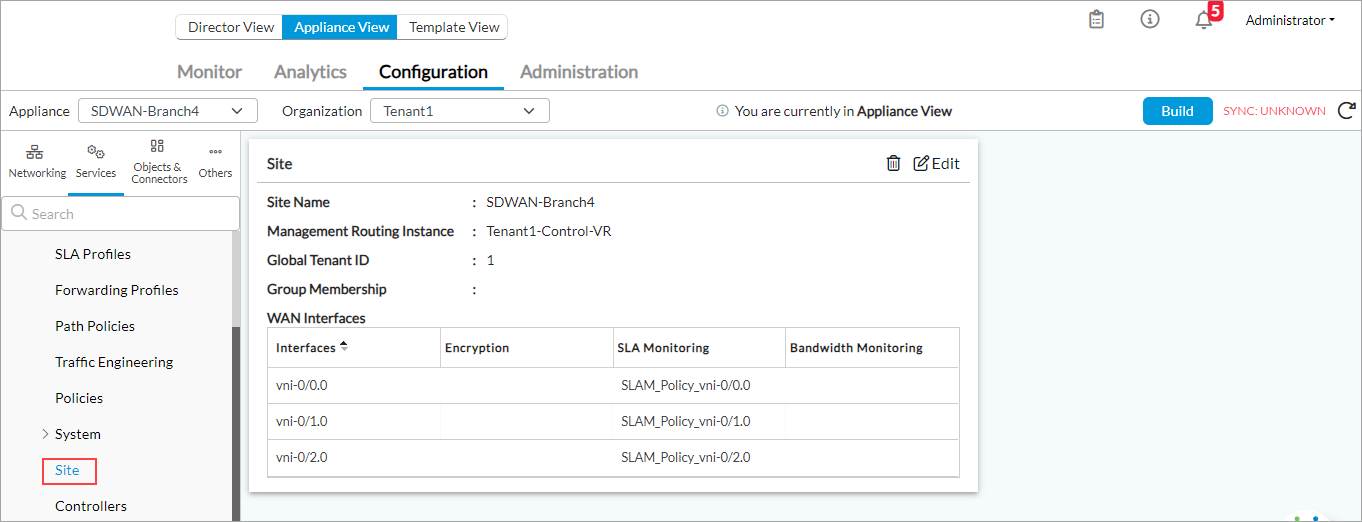Click Edit in the Site panel
Viewport: 1362px width, 522px height.
(936, 164)
